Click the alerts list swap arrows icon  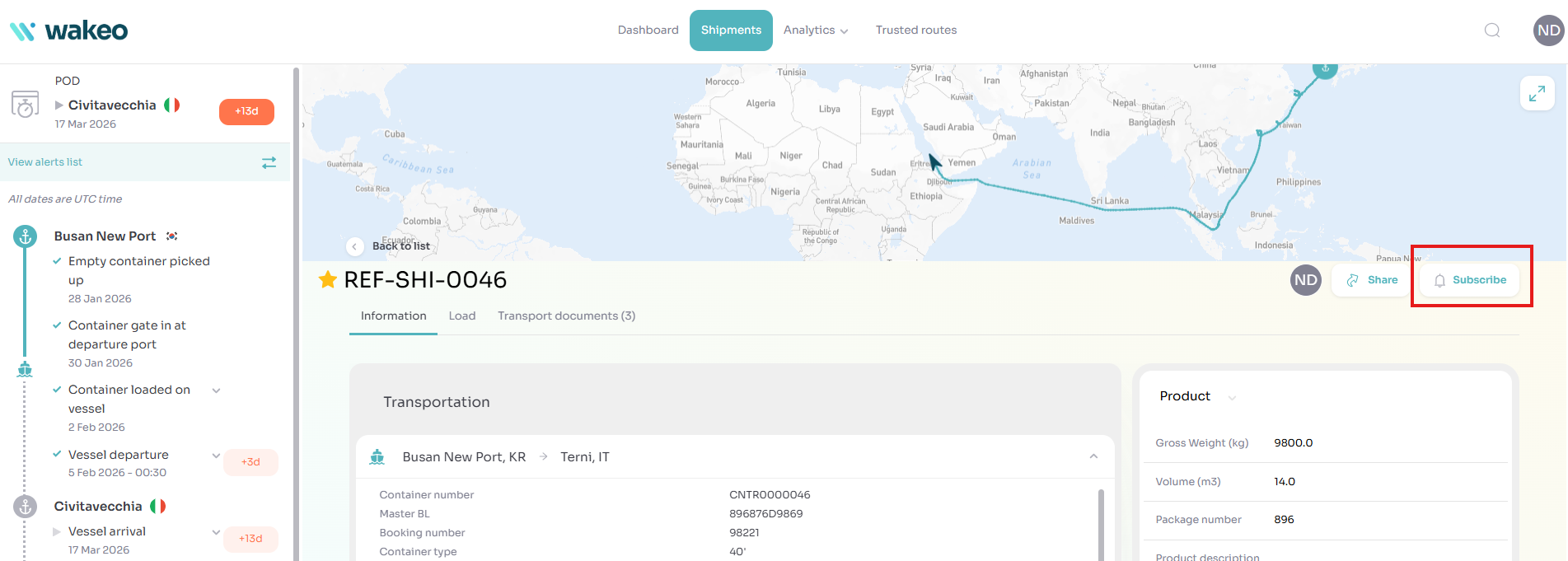click(269, 163)
